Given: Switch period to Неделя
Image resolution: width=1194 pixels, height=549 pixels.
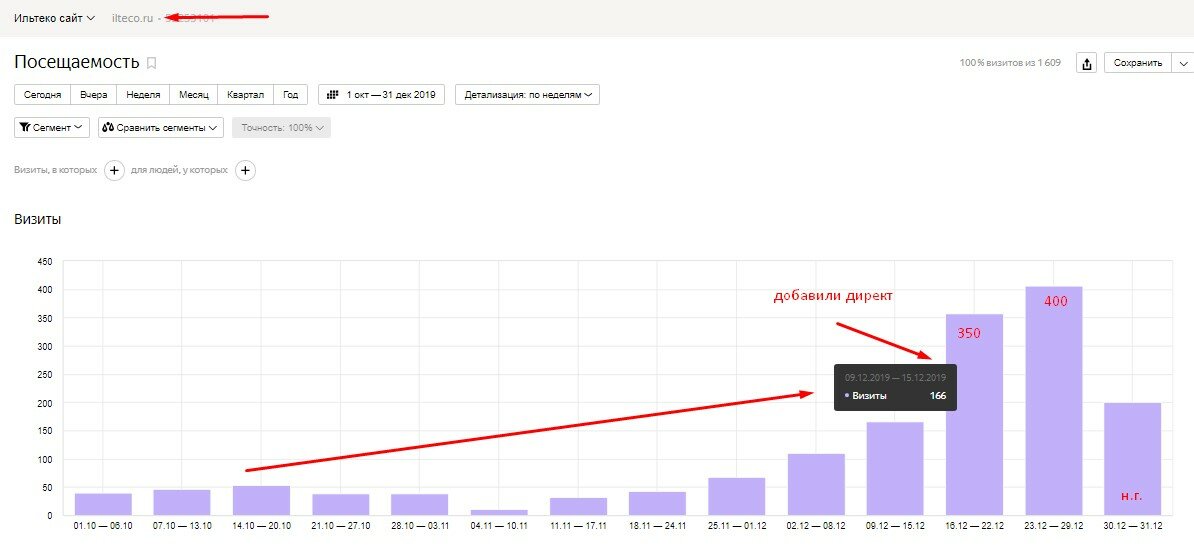Looking at the screenshot, I should pos(143,95).
